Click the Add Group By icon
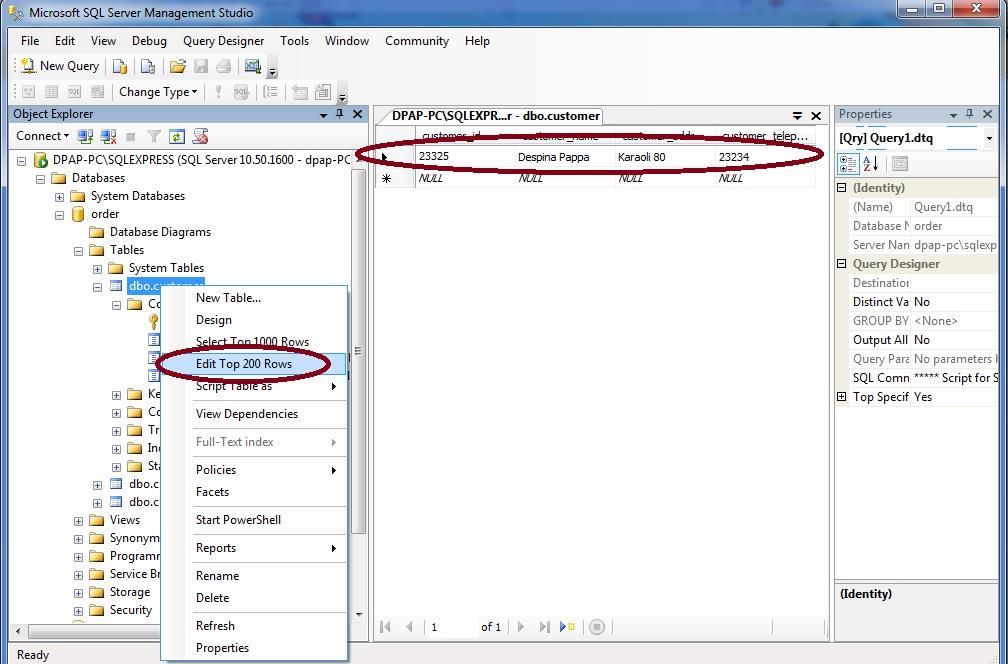This screenshot has height=664, width=1008. point(271,92)
